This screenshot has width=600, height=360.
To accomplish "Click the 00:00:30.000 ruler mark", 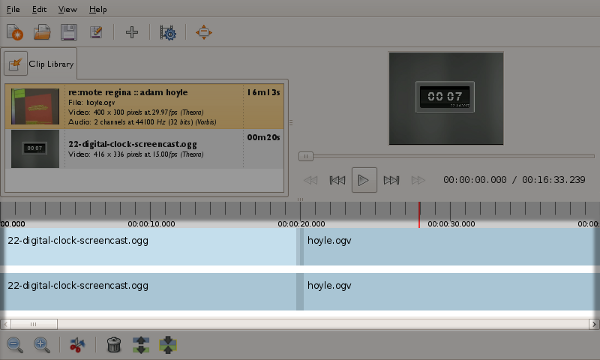I will [x=451, y=224].
